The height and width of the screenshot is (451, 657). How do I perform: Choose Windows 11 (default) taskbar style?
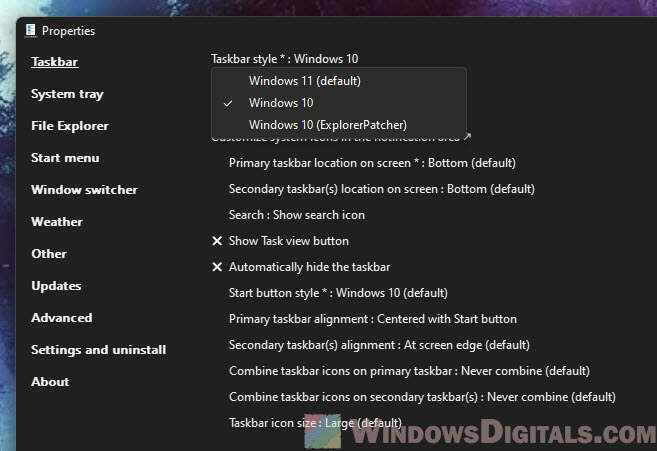339,81
